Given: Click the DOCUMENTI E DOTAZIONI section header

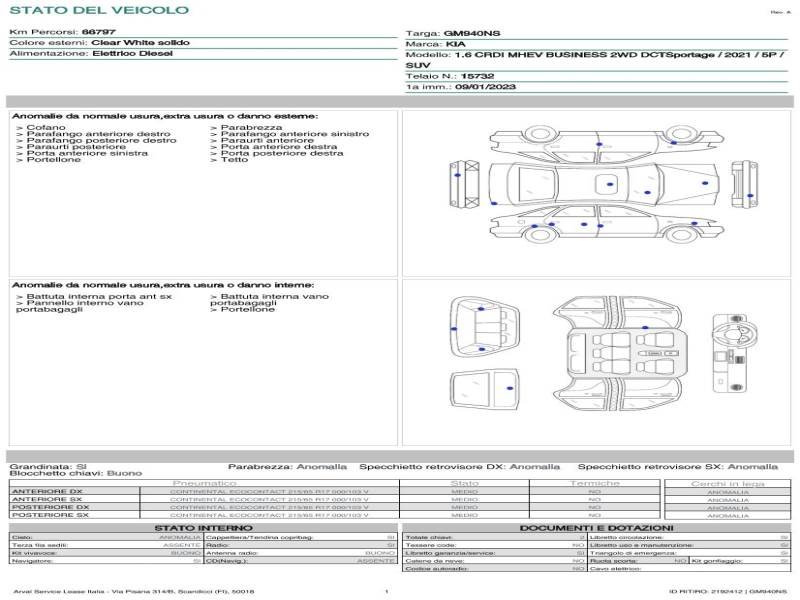Looking at the screenshot, I should [x=596, y=528].
